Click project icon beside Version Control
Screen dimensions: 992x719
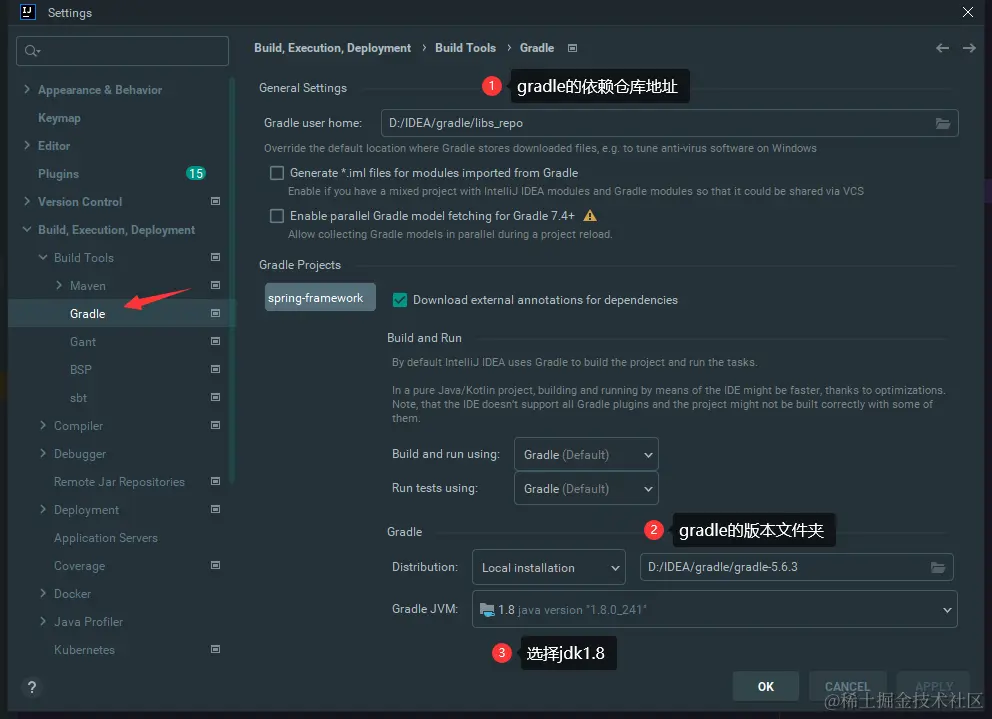pos(215,201)
